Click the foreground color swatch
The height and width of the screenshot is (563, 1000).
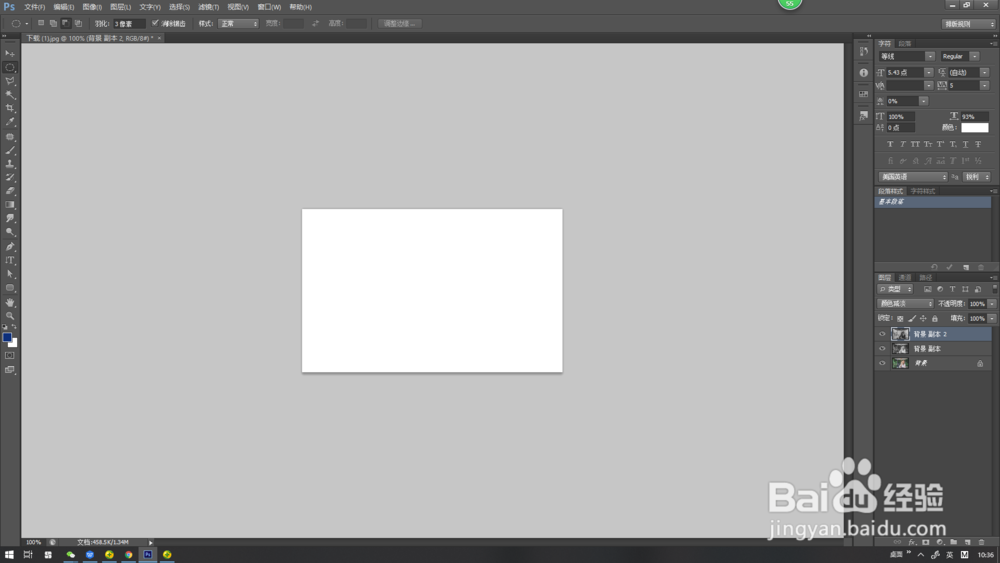7,337
